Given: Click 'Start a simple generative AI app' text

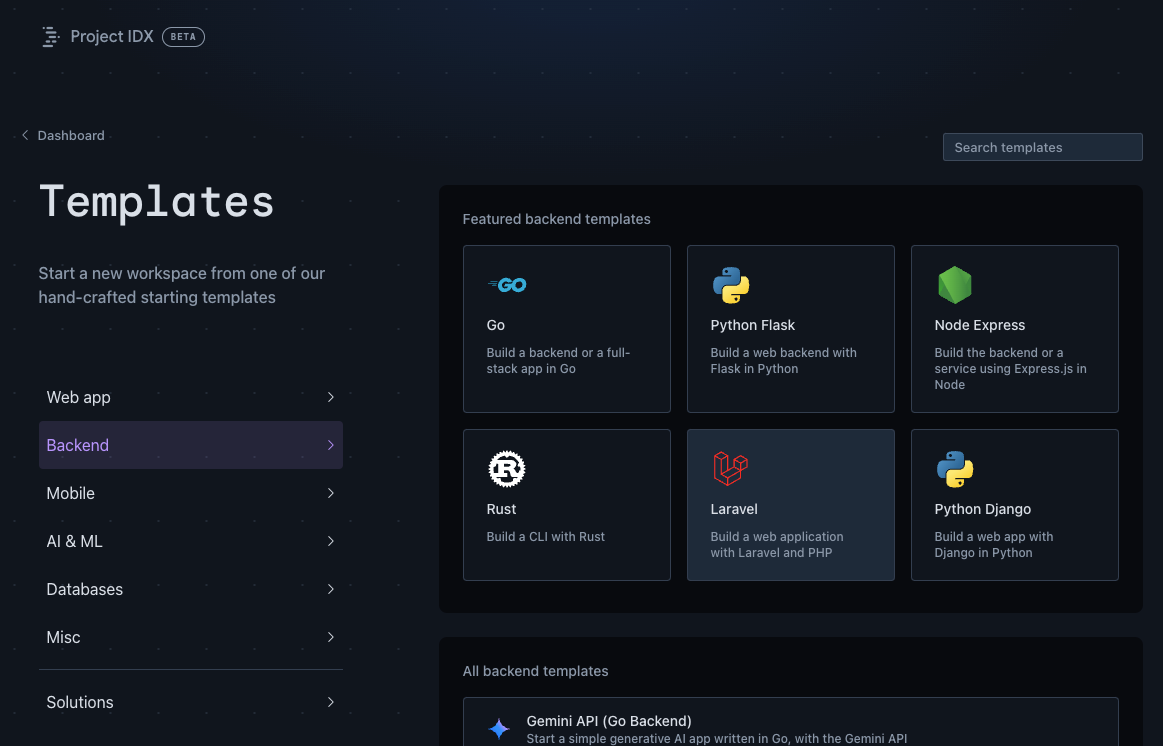Looking at the screenshot, I should (716, 739).
